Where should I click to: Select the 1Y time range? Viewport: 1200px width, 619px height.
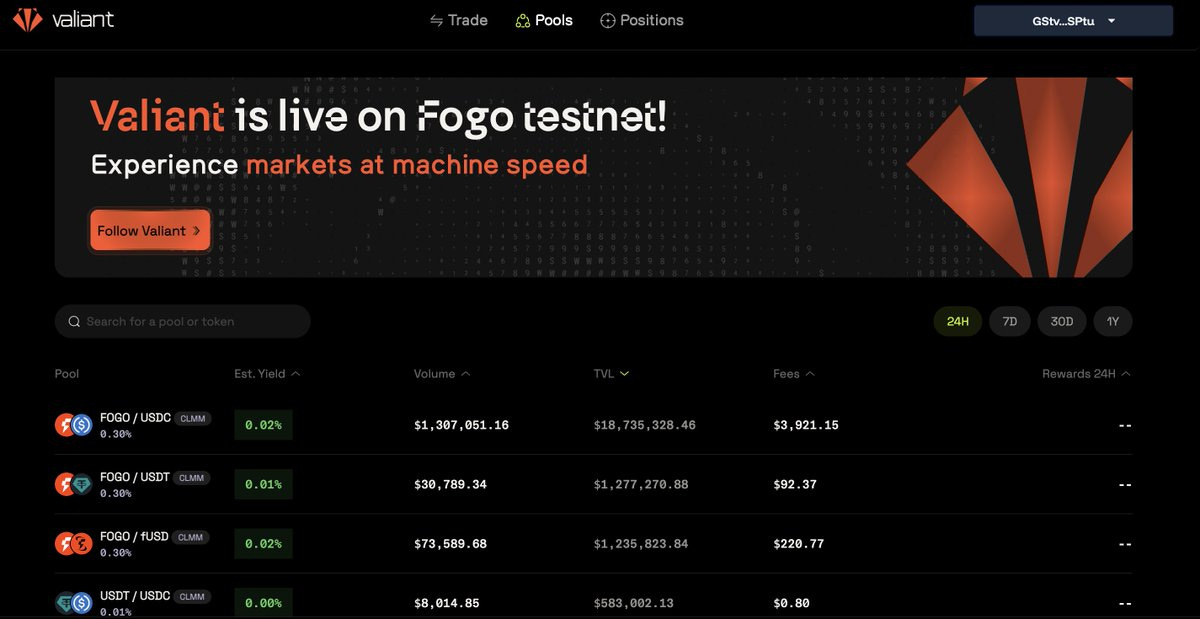point(1113,321)
